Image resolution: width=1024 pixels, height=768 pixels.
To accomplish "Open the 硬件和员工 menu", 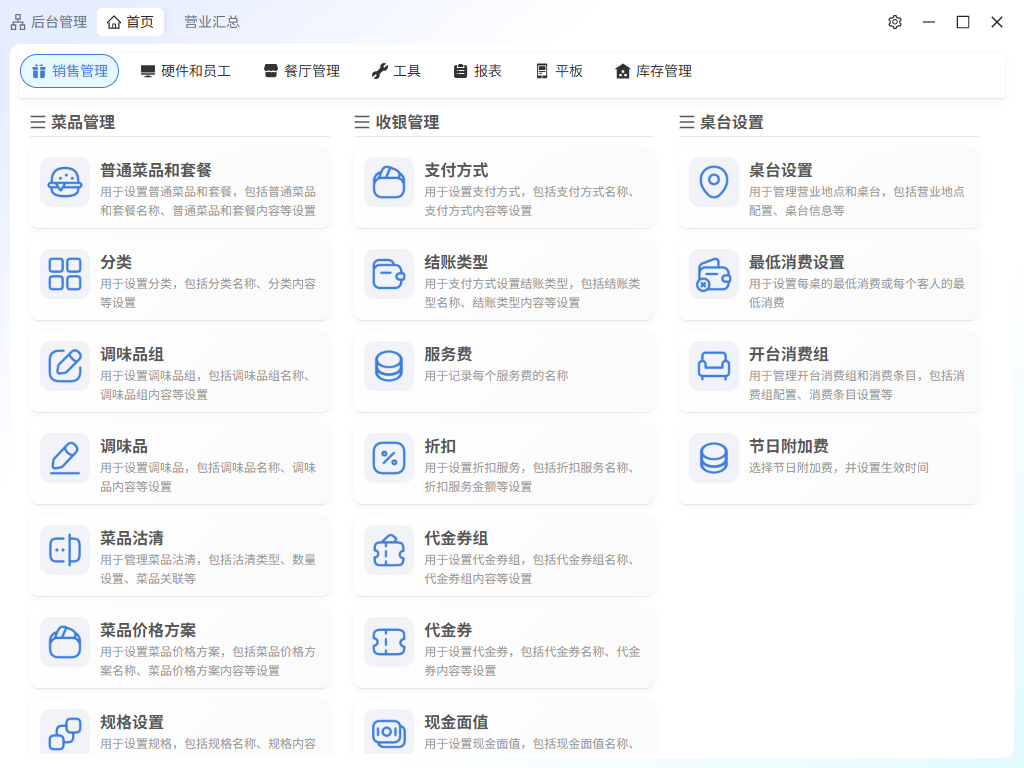I will [x=186, y=71].
